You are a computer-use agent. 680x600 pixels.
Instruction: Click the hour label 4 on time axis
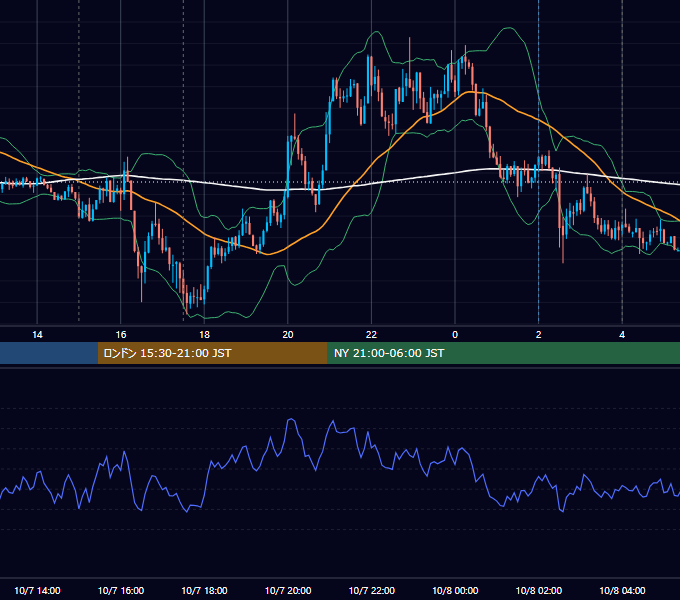click(x=622, y=335)
